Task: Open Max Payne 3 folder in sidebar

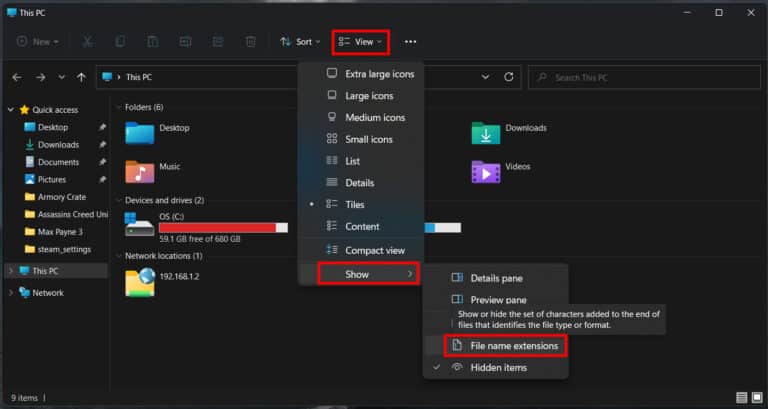Action: [x=60, y=232]
